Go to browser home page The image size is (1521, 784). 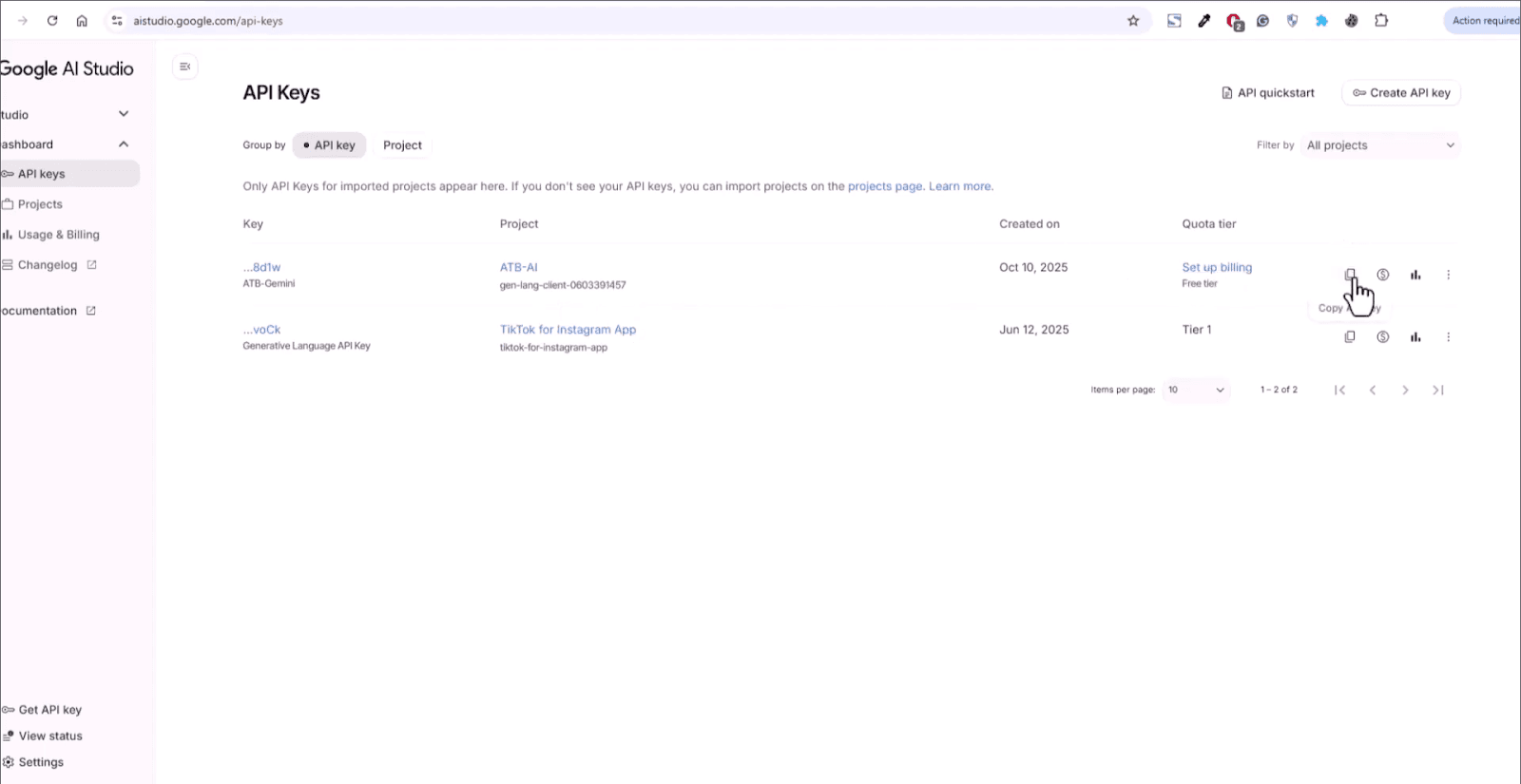82,21
